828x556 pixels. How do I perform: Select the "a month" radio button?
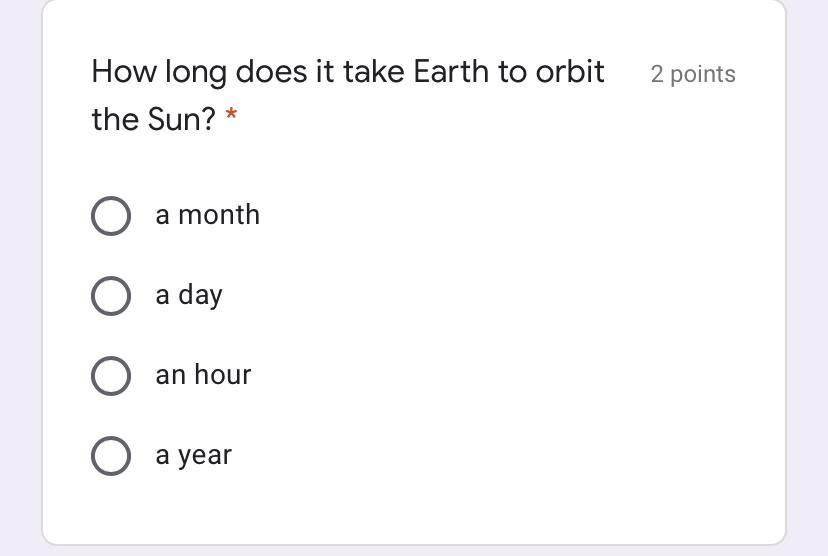point(110,216)
